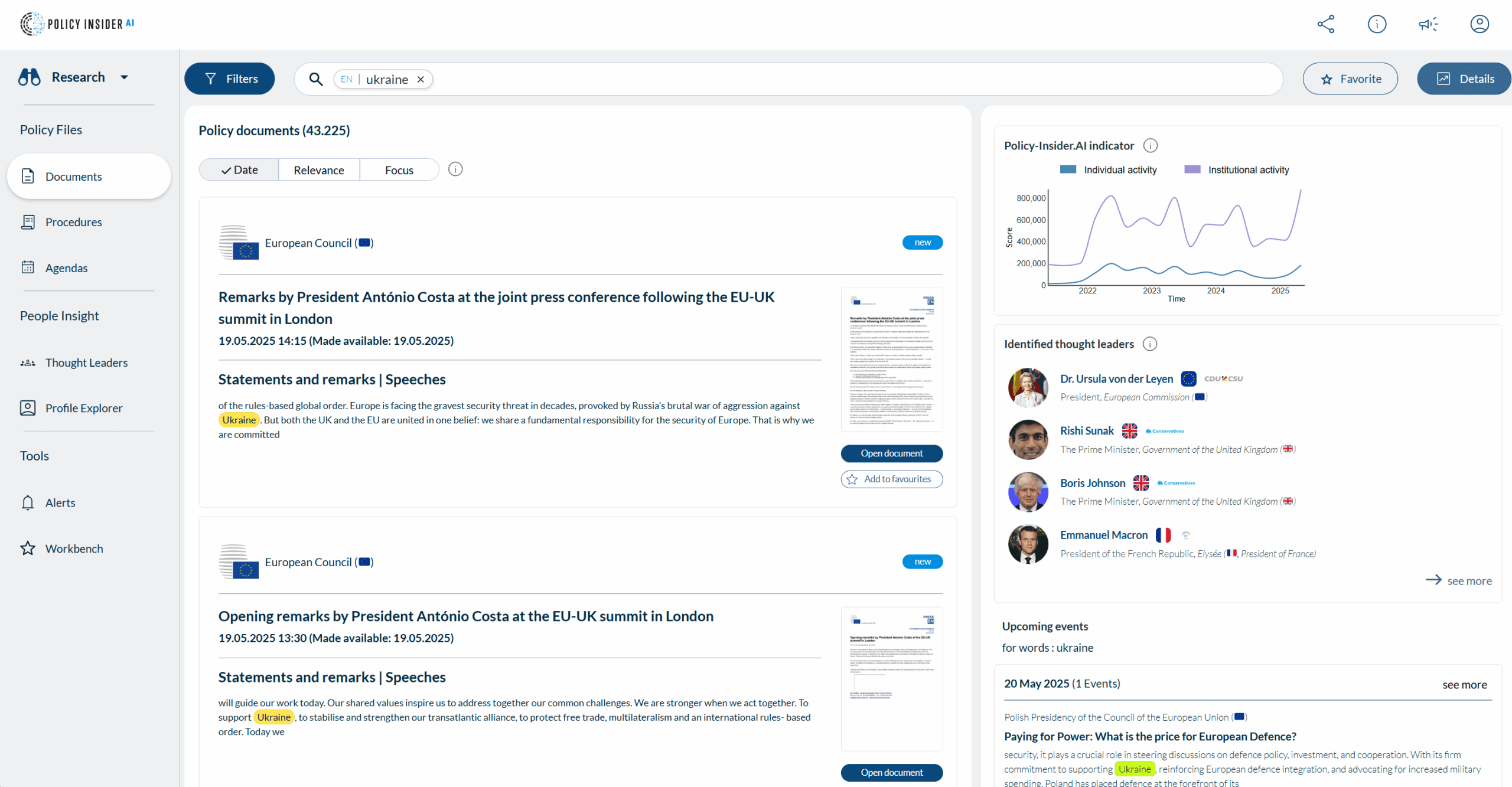This screenshot has width=1512, height=787.
Task: Open the Filters panel
Action: click(230, 79)
